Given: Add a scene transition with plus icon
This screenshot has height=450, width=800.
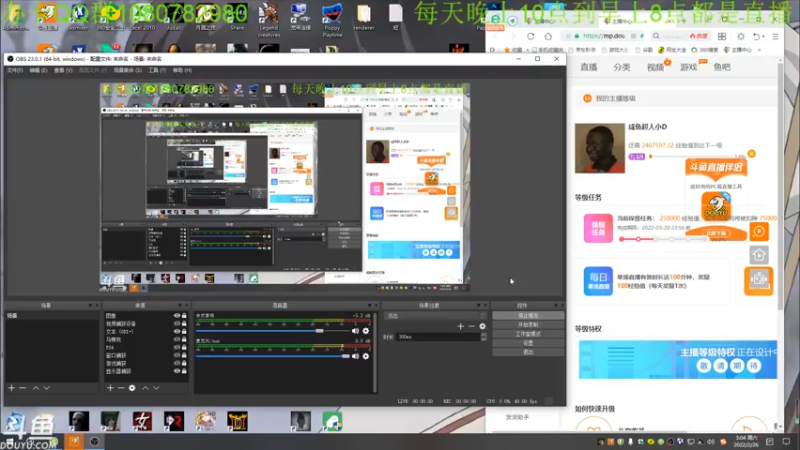Looking at the screenshot, I should [461, 326].
